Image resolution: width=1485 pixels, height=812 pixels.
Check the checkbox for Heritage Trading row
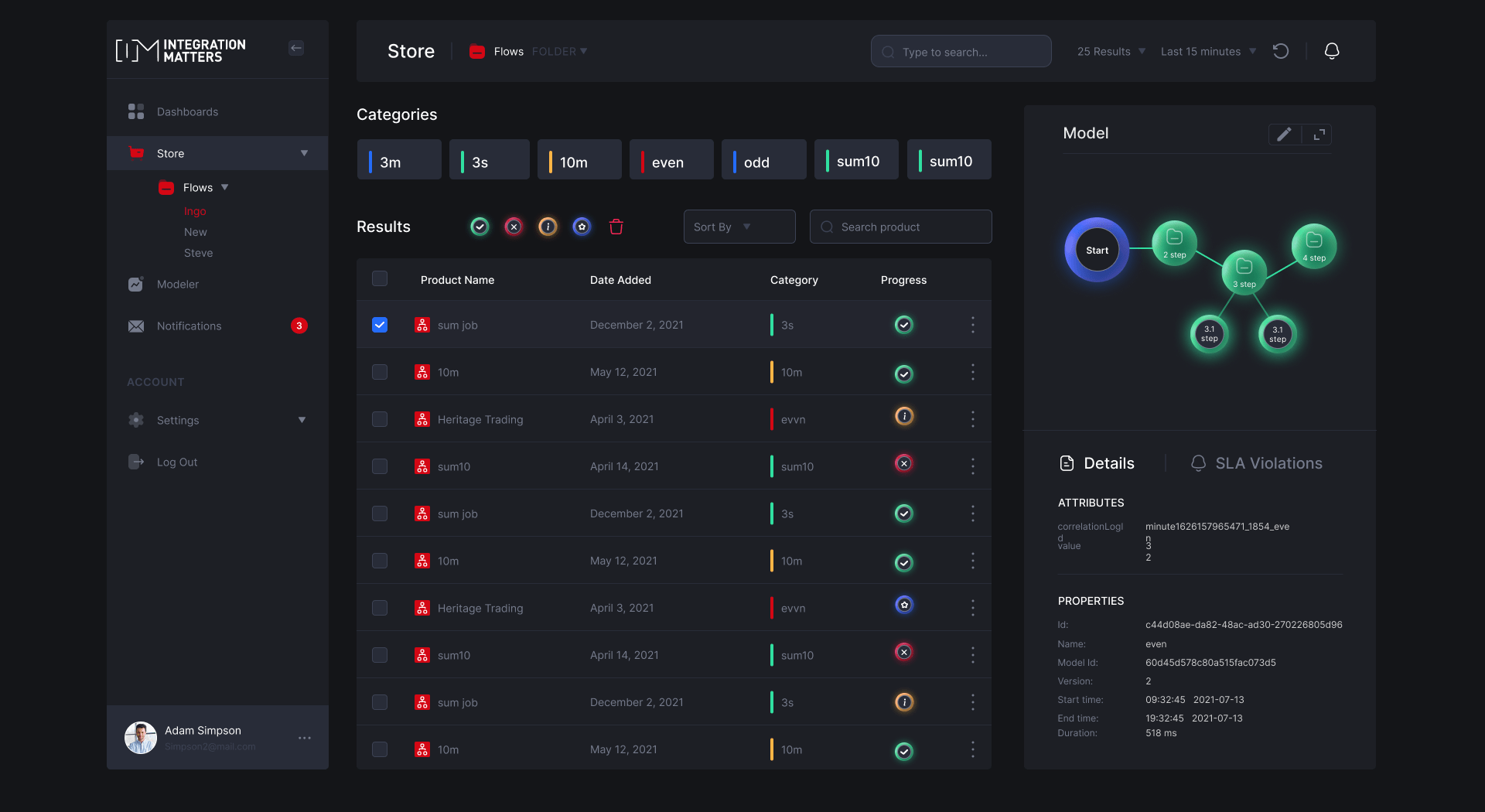380,419
